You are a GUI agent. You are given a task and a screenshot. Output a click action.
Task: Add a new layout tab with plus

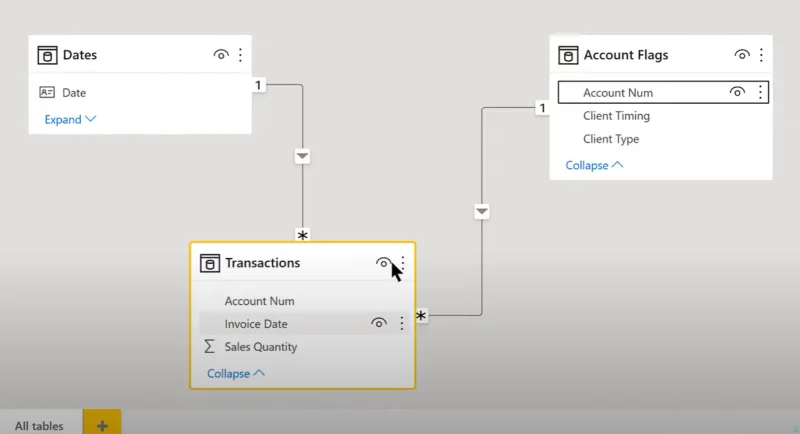[102, 425]
